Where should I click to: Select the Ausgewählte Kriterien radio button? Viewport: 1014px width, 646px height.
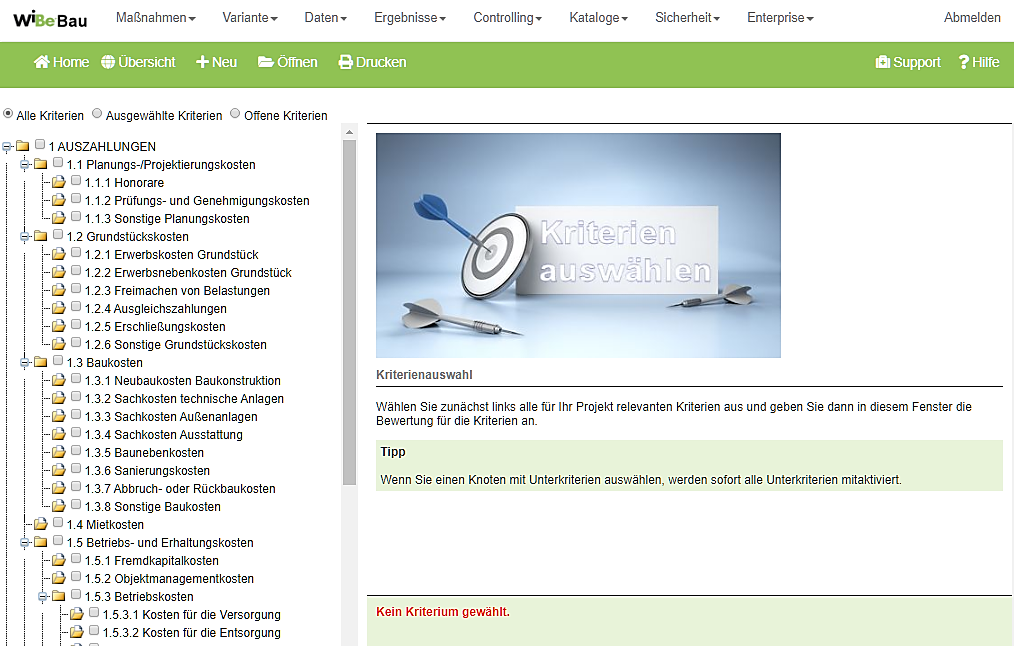97,114
